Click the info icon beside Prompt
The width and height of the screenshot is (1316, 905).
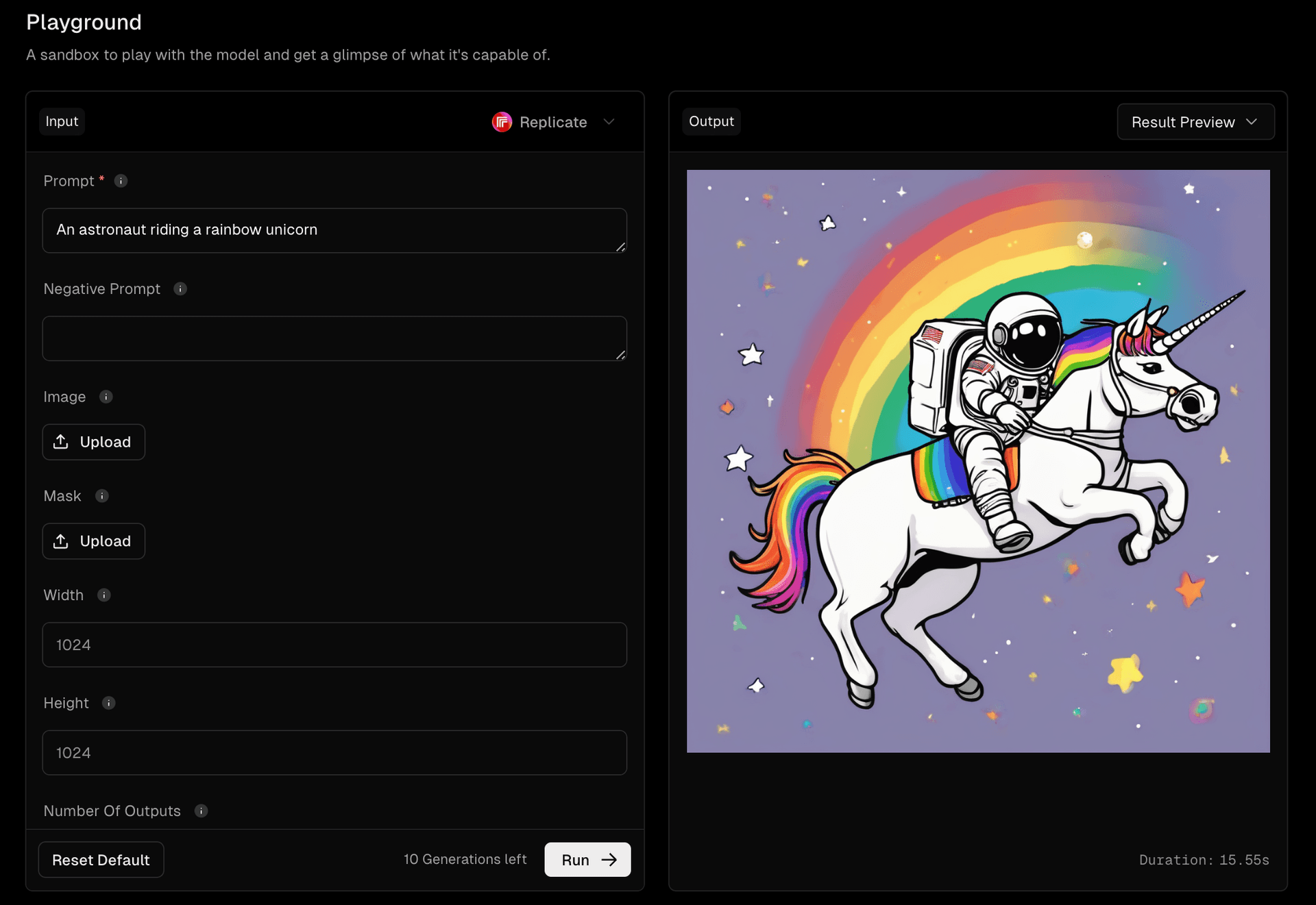tap(121, 181)
